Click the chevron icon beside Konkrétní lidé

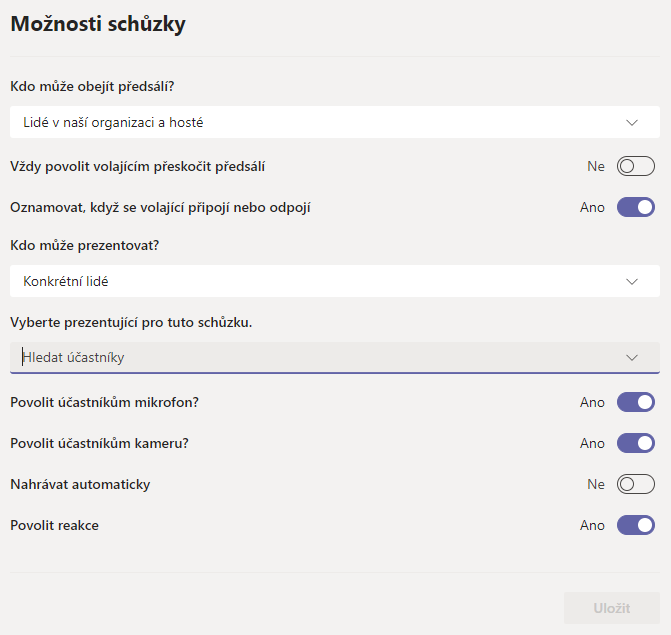[631, 282]
